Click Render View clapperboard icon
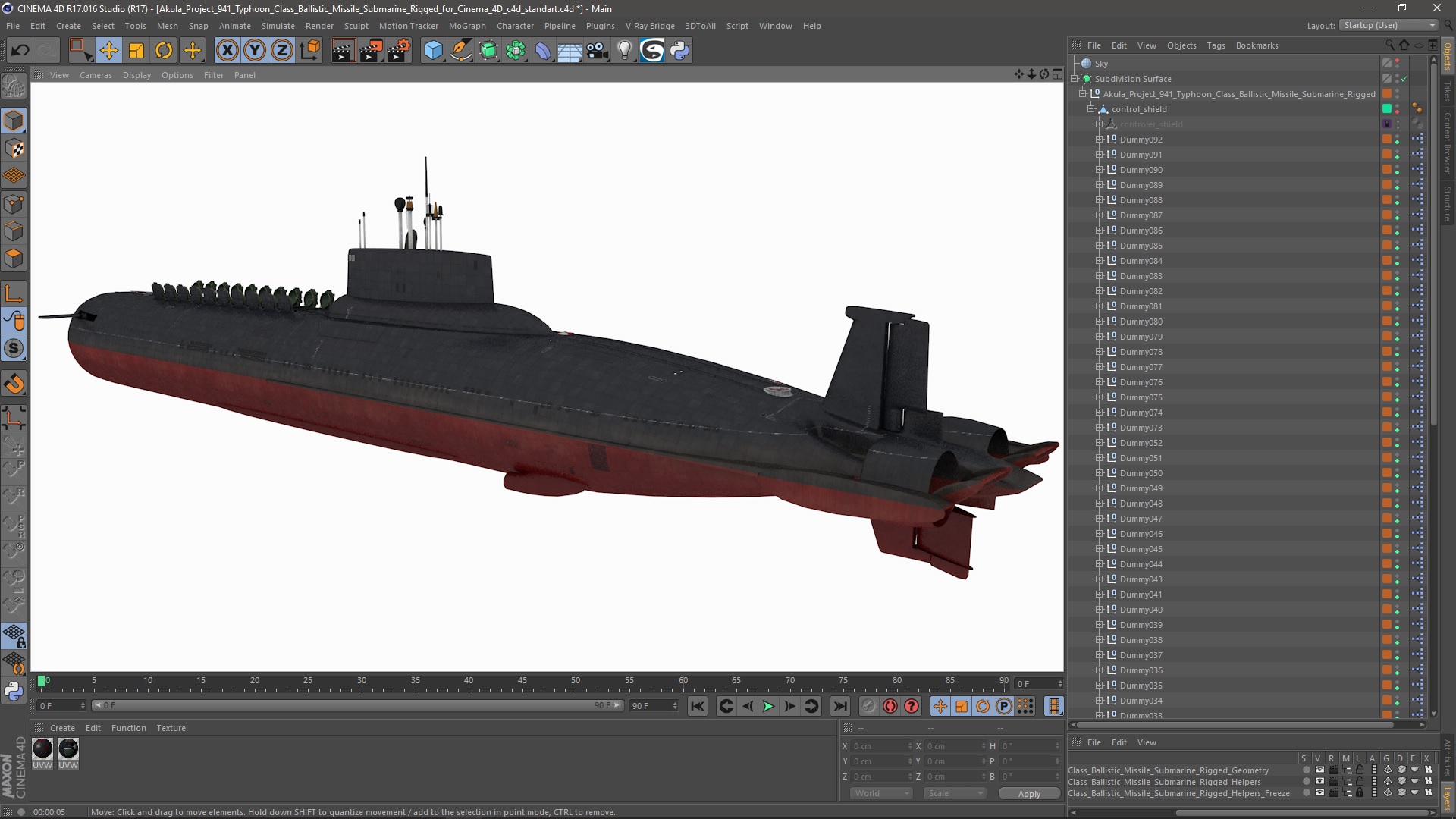Screen dimensions: 1456x819 [343, 51]
